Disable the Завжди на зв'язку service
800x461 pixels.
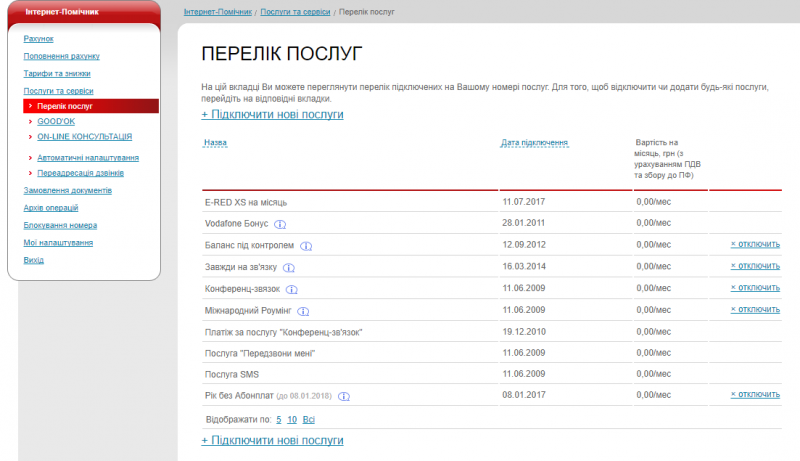[x=755, y=266]
